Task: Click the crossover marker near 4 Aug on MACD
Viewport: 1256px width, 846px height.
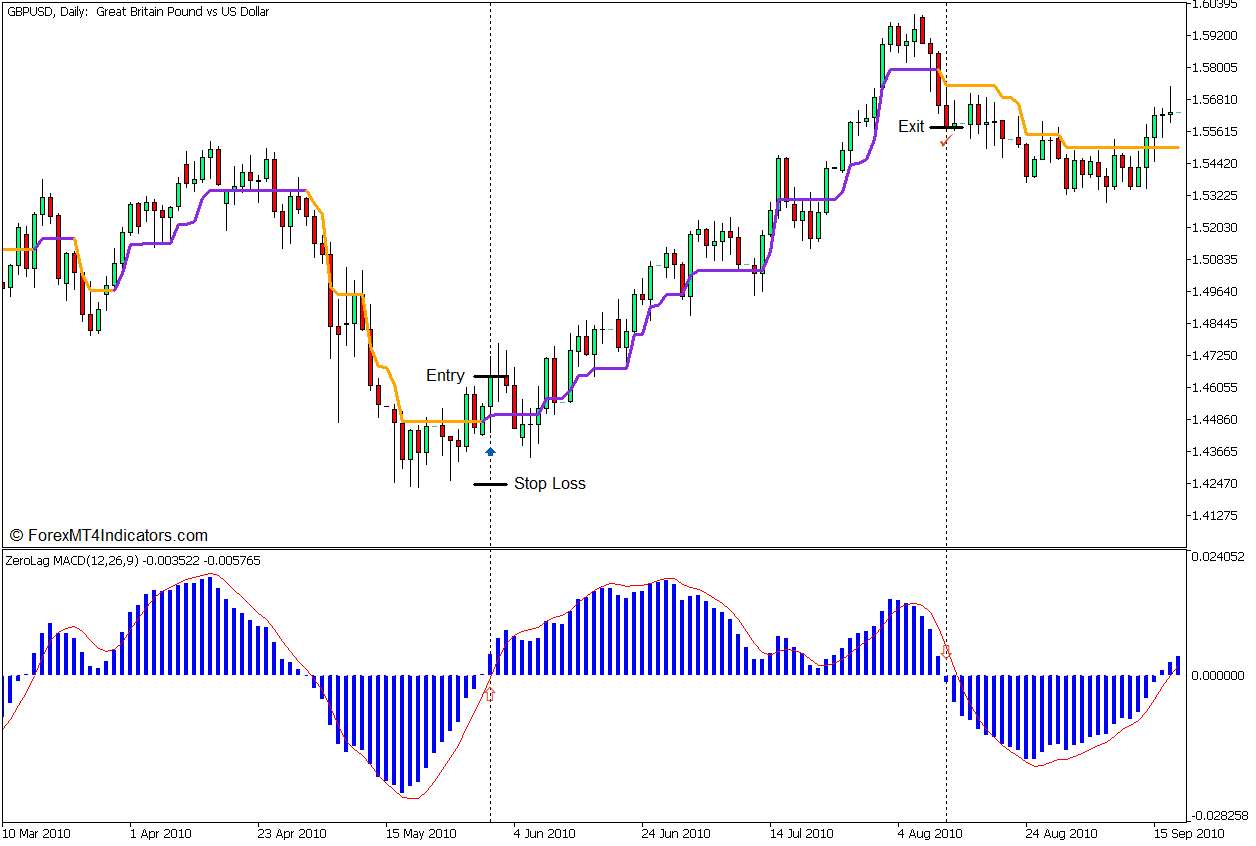Action: [946, 650]
